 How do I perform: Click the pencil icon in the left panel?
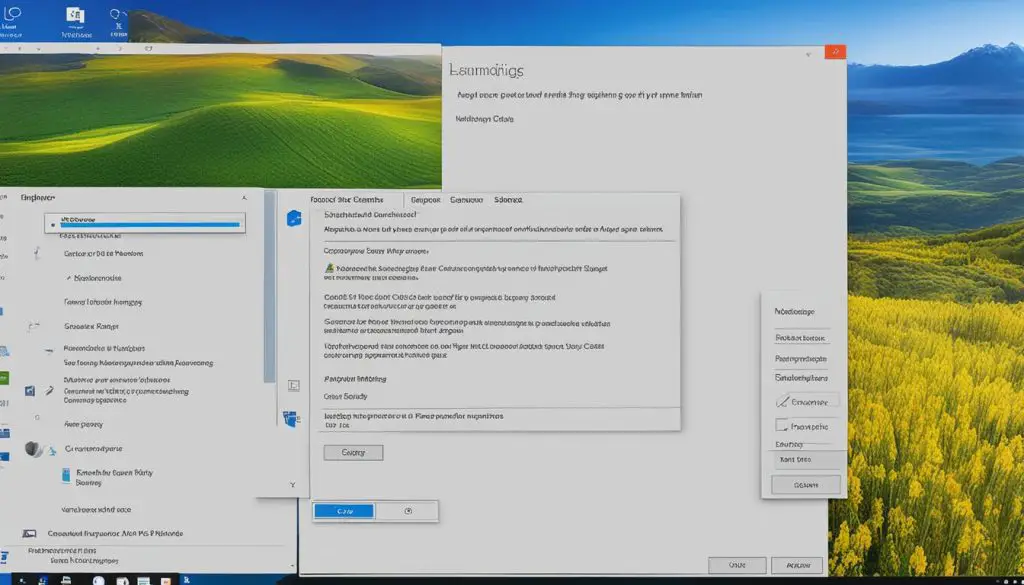pos(49,390)
